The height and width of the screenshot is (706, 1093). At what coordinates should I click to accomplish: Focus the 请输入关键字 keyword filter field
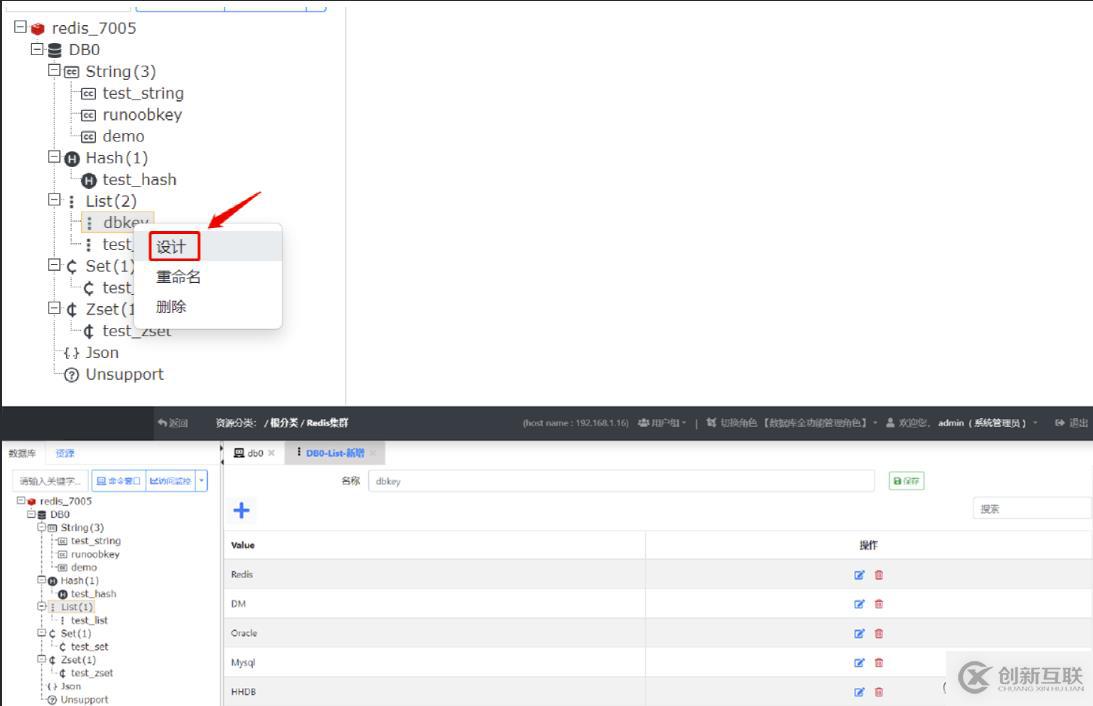click(x=50, y=481)
